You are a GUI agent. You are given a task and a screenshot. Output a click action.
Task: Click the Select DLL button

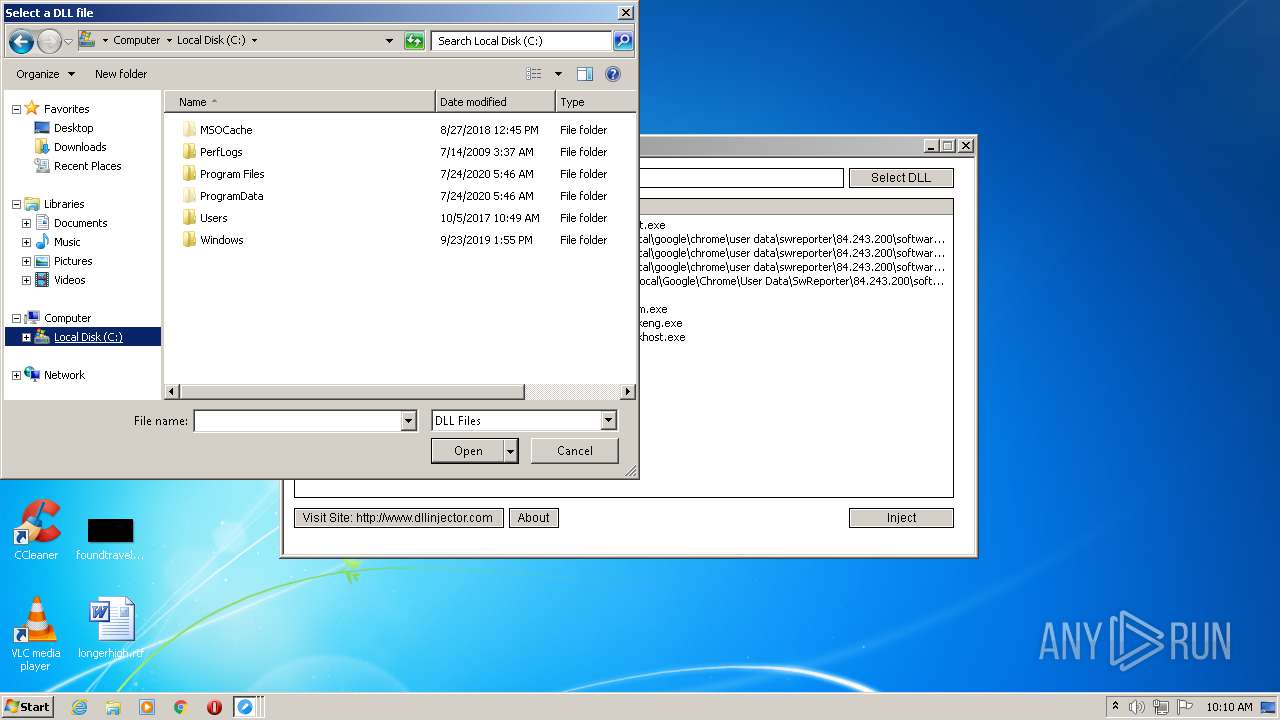(901, 178)
